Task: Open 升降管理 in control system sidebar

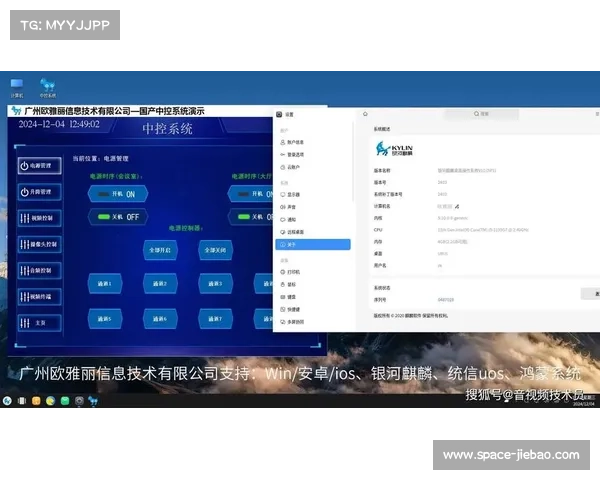Action: pos(39,192)
